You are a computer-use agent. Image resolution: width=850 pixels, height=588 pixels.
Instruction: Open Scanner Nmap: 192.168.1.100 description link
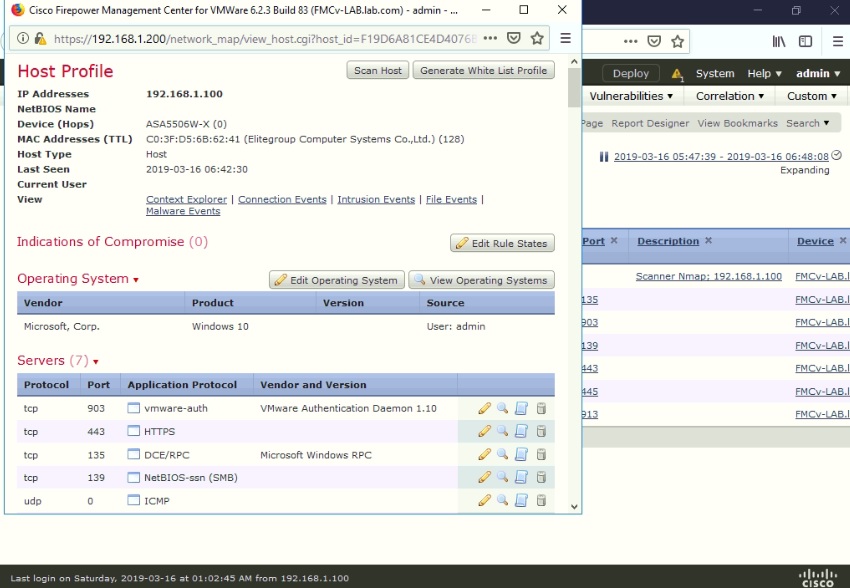click(x=709, y=276)
